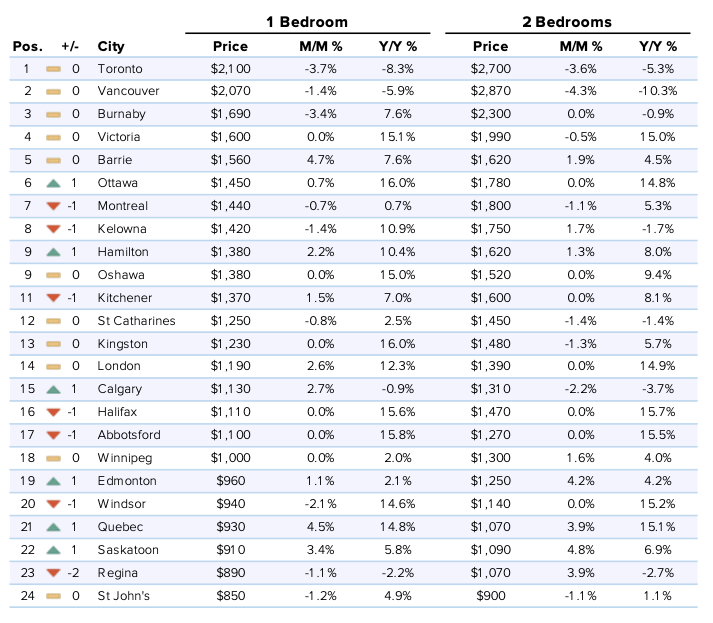Screen dimensions: 713x623
Task: Click yellow dash icon beside St John's
Action: point(53,596)
